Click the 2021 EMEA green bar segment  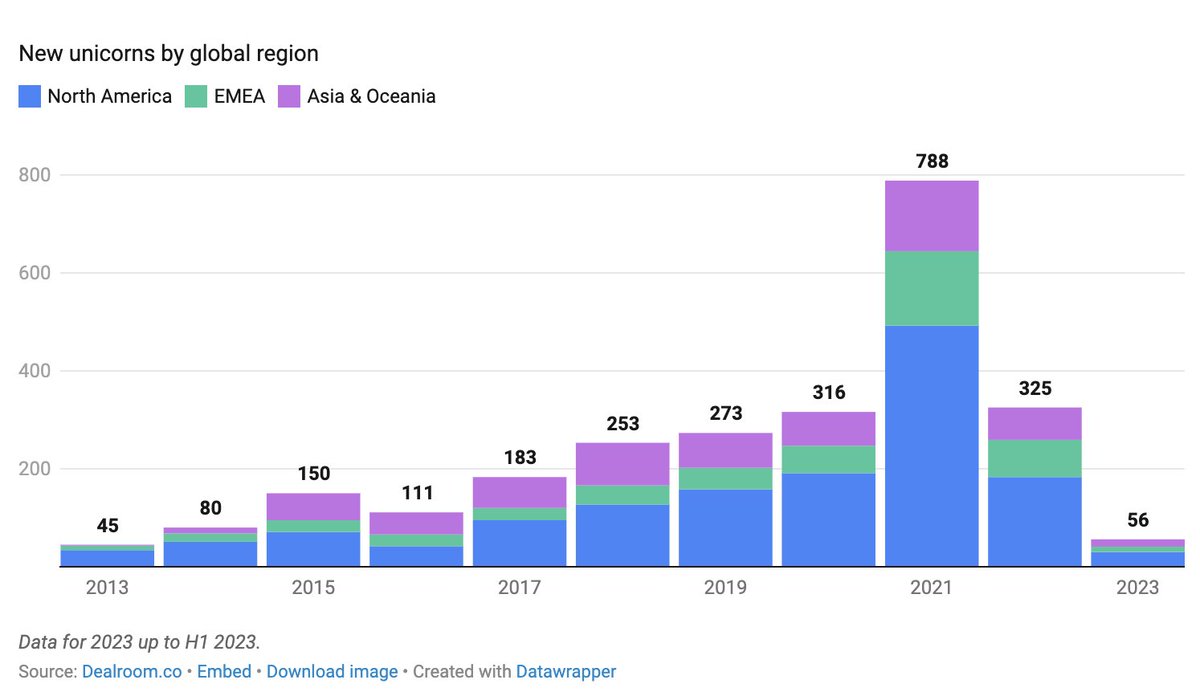(x=932, y=288)
